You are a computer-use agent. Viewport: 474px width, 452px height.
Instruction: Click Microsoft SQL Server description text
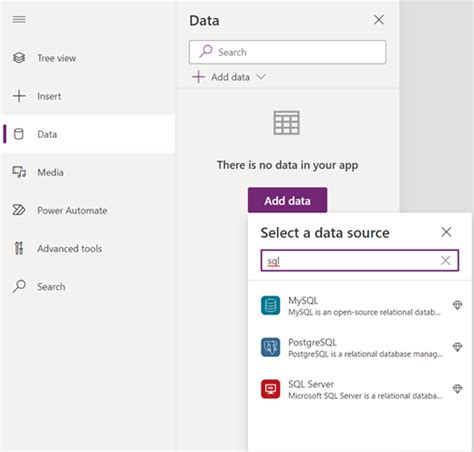point(365,396)
